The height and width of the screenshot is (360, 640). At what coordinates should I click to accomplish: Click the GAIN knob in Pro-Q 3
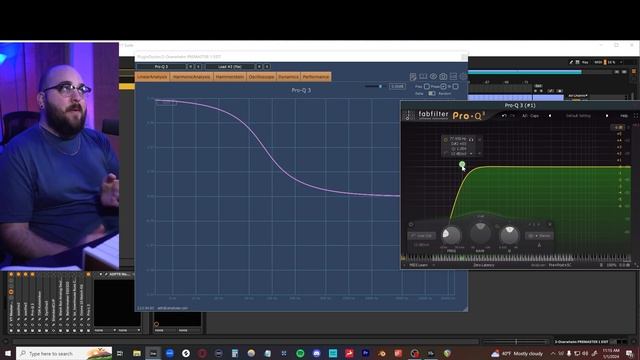(480, 233)
